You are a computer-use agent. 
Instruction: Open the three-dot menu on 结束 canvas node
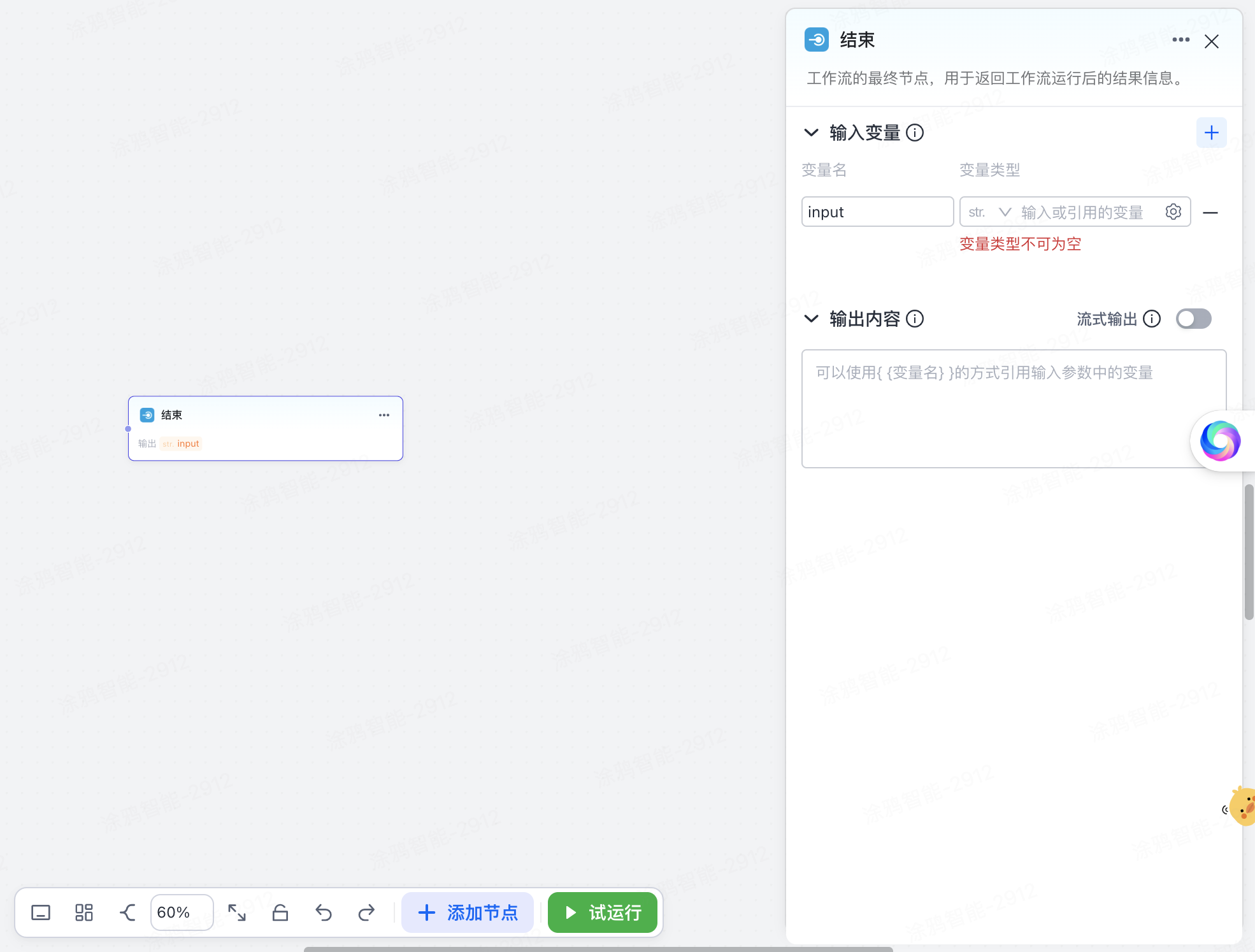point(384,415)
